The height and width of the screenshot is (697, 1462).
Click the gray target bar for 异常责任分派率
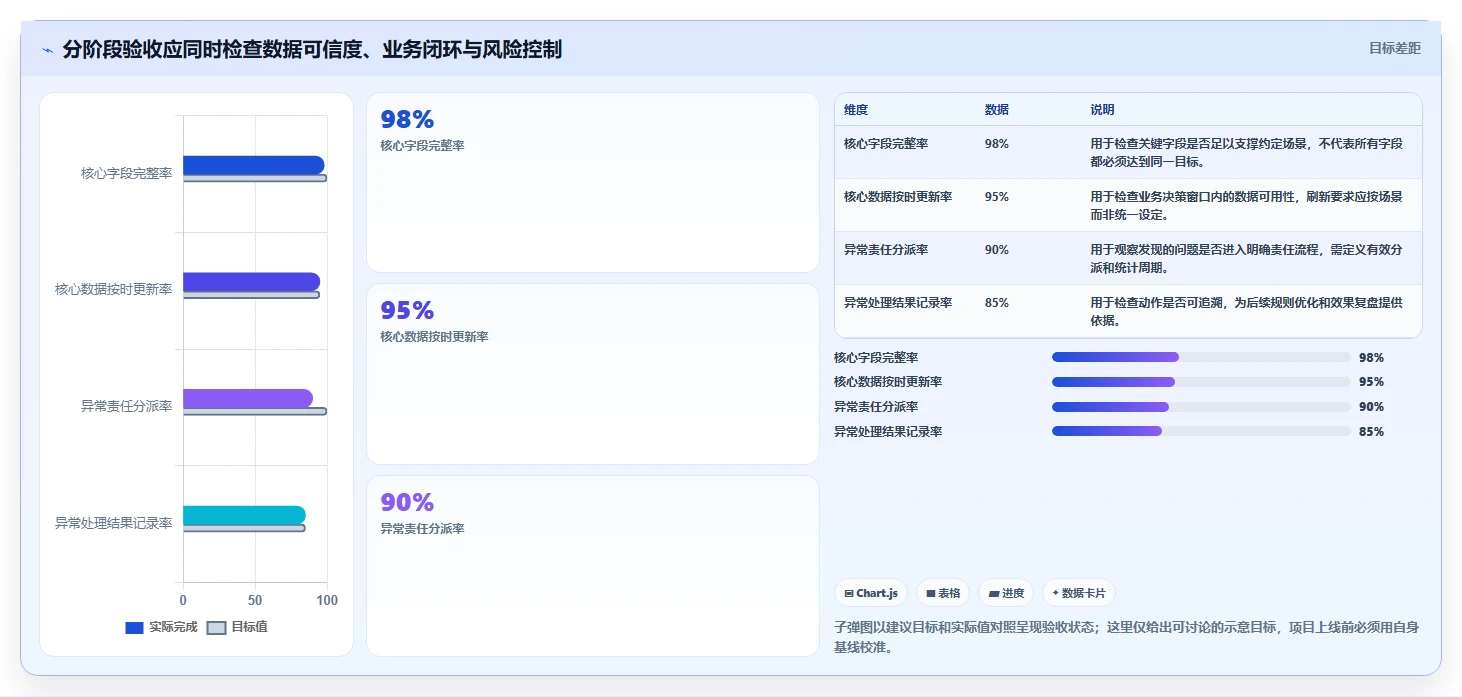(254, 411)
